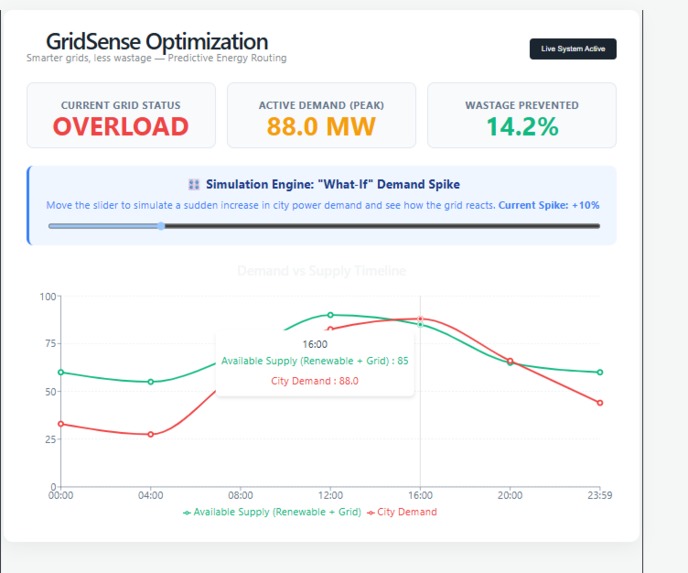
Task: Click City Demand : 88.0 in tooltip
Action: pos(315,381)
